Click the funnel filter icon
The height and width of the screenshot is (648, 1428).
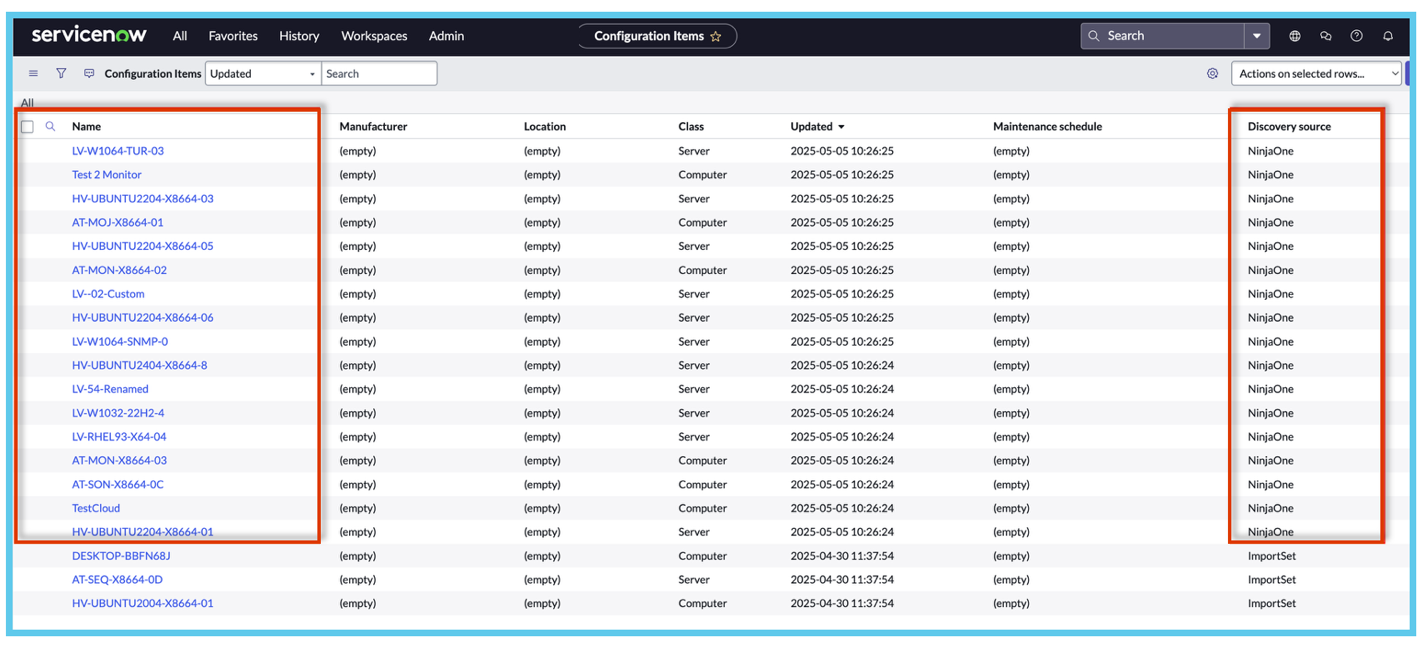click(61, 74)
